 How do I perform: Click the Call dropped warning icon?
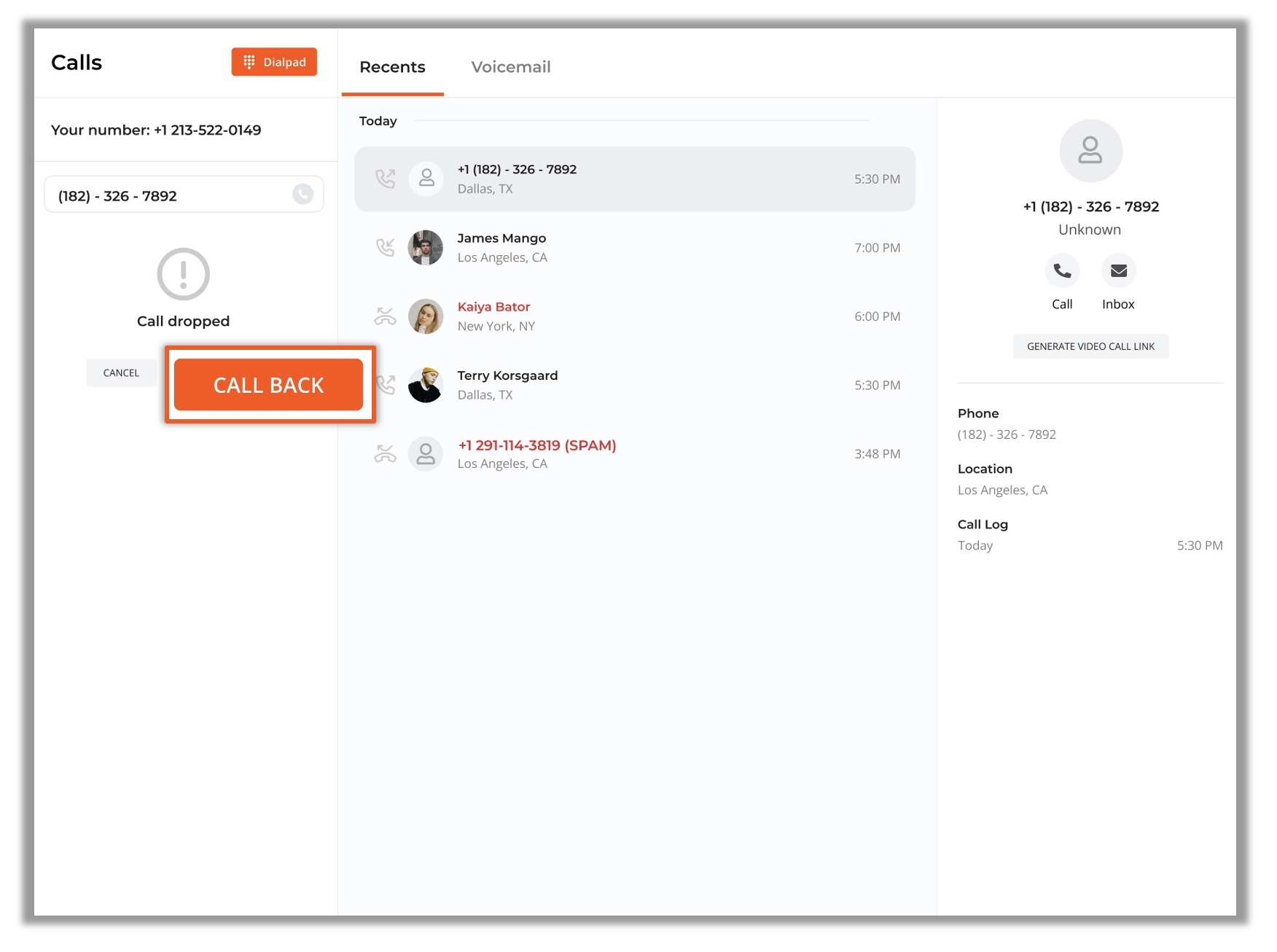point(184,274)
